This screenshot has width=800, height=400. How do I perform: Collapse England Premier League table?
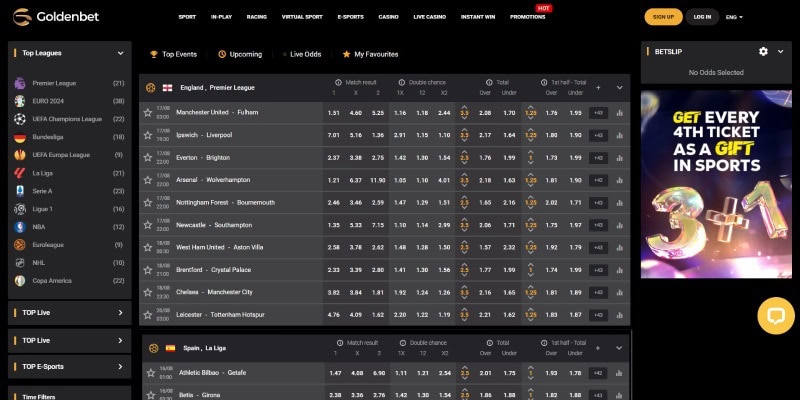click(619, 88)
